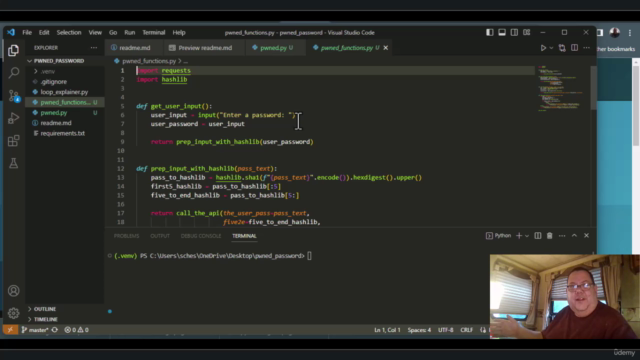640x360 pixels.
Task: Change encoding via UTF-8 status item
Action: [x=446, y=330]
